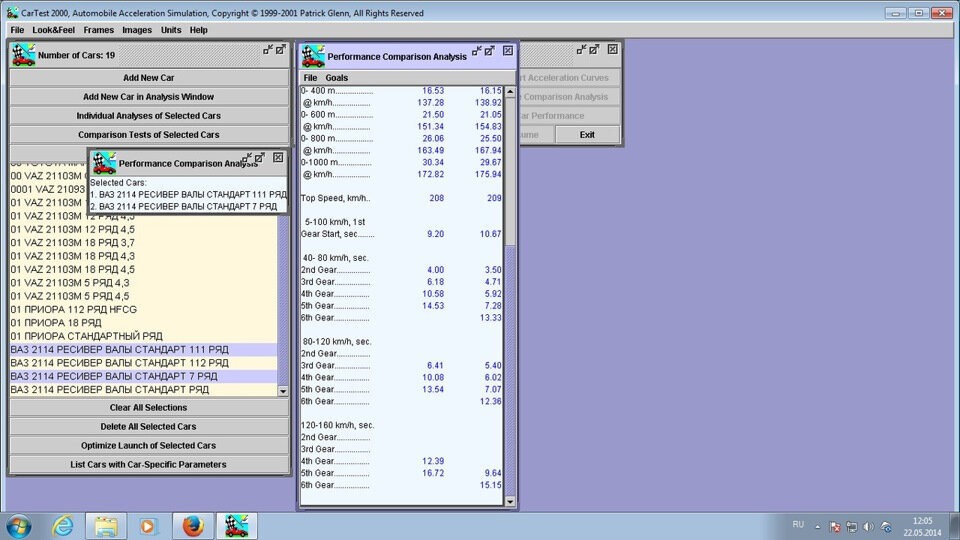Image resolution: width=960 pixels, height=540 pixels.
Task: Click List Cars with Car-Specific Parameters
Action: click(149, 465)
